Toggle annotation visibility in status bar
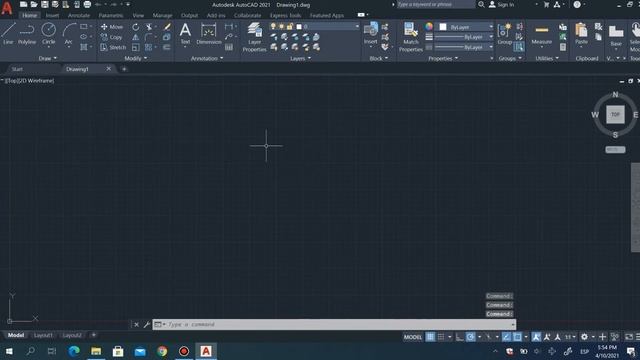The image size is (640, 360). tap(536, 337)
